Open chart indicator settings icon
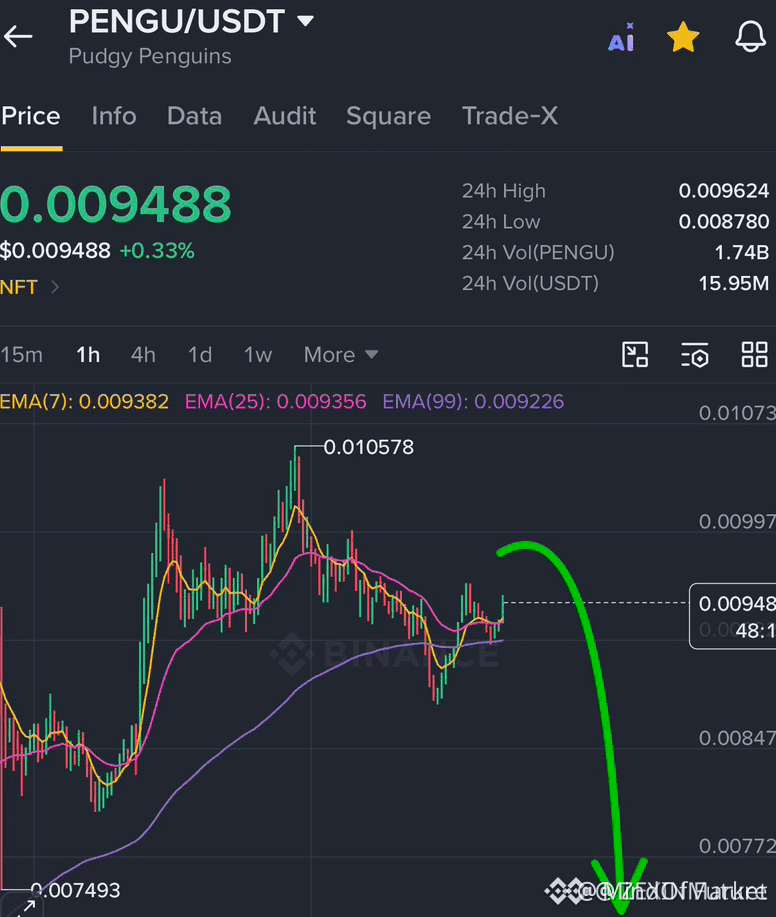 [x=695, y=355]
